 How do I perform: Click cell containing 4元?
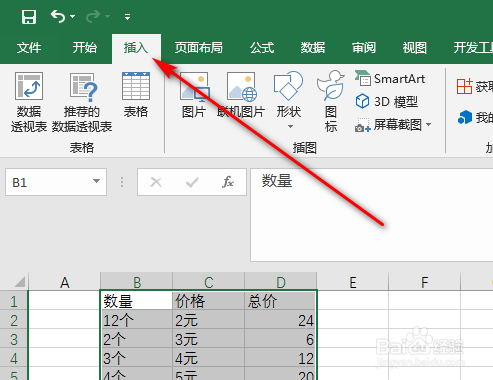click(x=209, y=358)
